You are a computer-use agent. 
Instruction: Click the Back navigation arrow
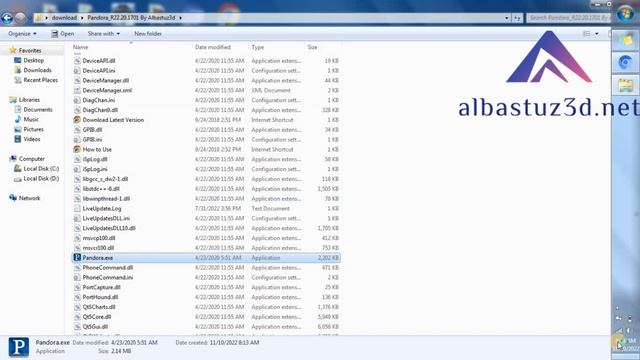(7, 18)
